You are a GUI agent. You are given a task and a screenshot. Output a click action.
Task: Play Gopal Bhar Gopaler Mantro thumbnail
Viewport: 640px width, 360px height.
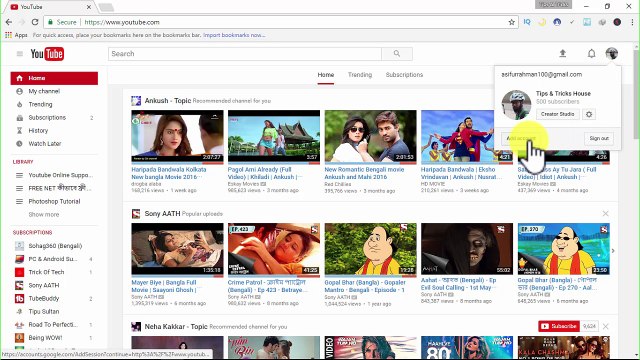[371, 249]
